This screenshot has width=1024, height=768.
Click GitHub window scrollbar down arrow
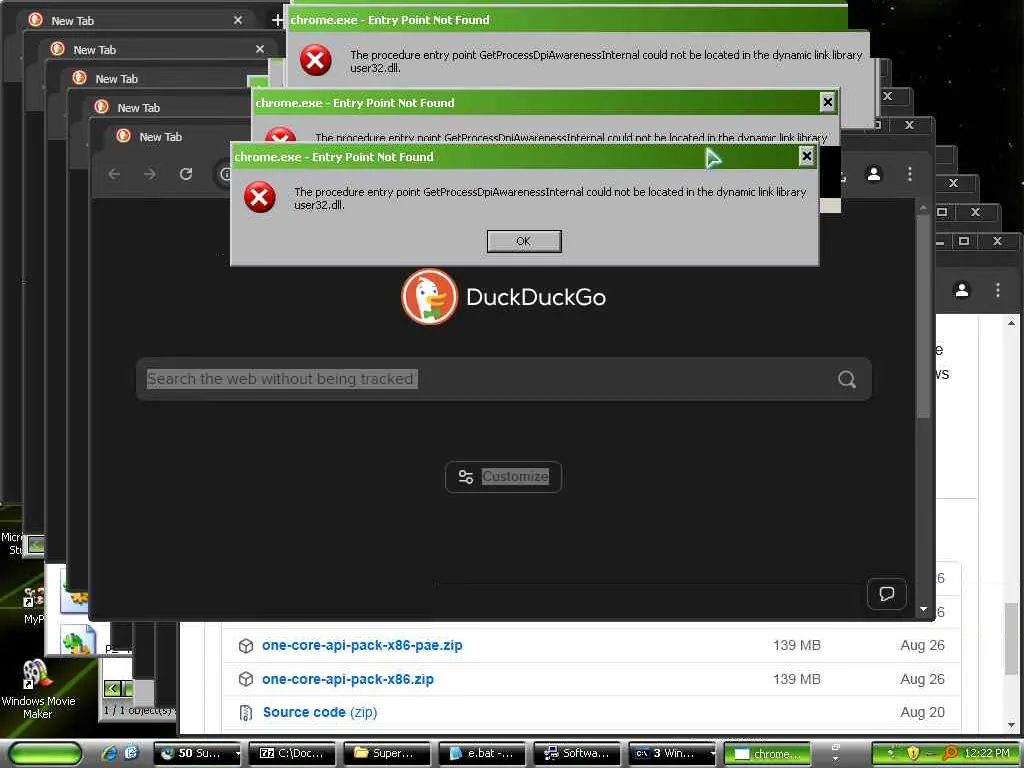pyautogui.click(x=1011, y=725)
